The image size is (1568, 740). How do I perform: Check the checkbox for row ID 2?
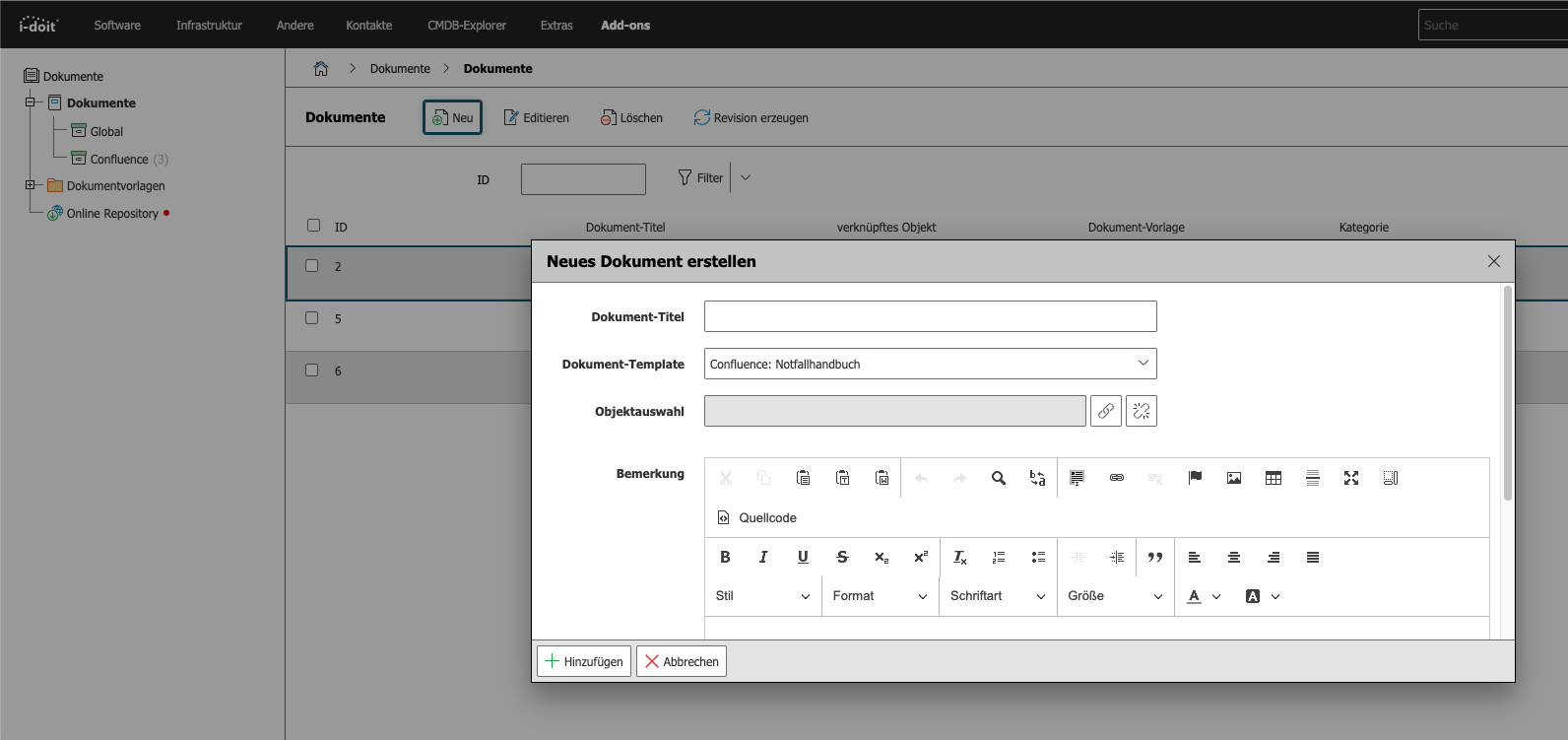pos(312,266)
